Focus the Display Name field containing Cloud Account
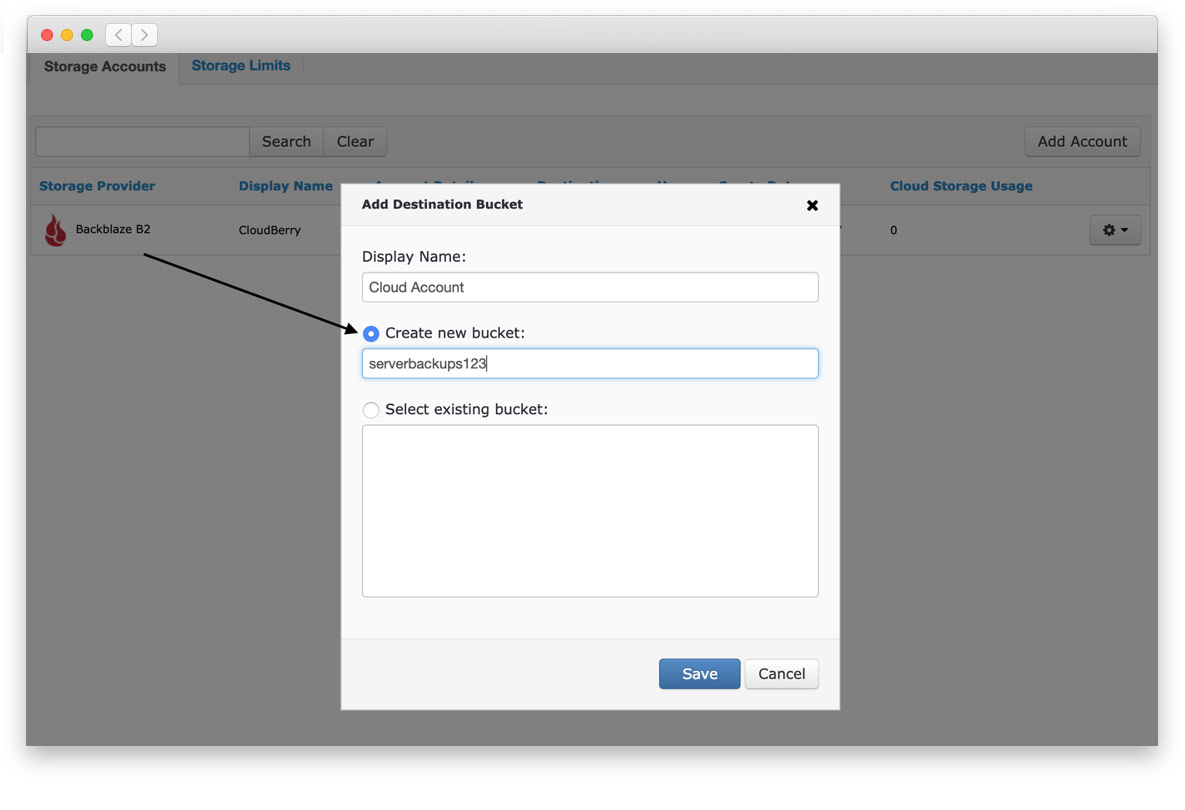 pyautogui.click(x=590, y=288)
